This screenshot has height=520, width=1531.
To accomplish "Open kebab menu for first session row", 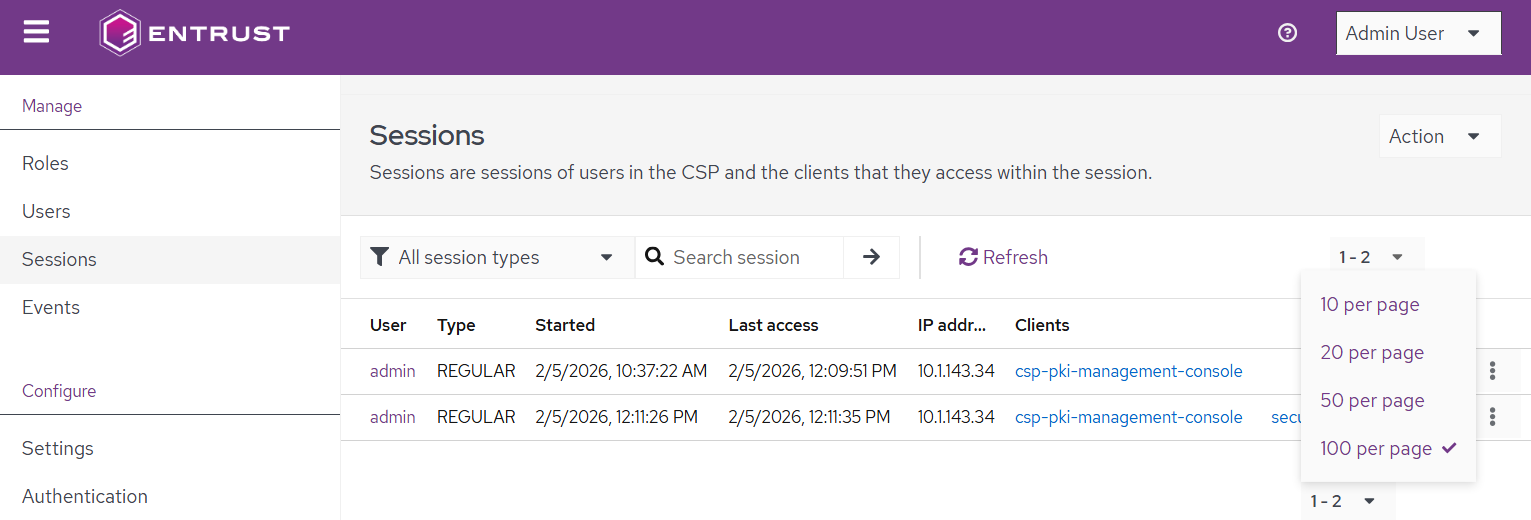I will click(1492, 371).
